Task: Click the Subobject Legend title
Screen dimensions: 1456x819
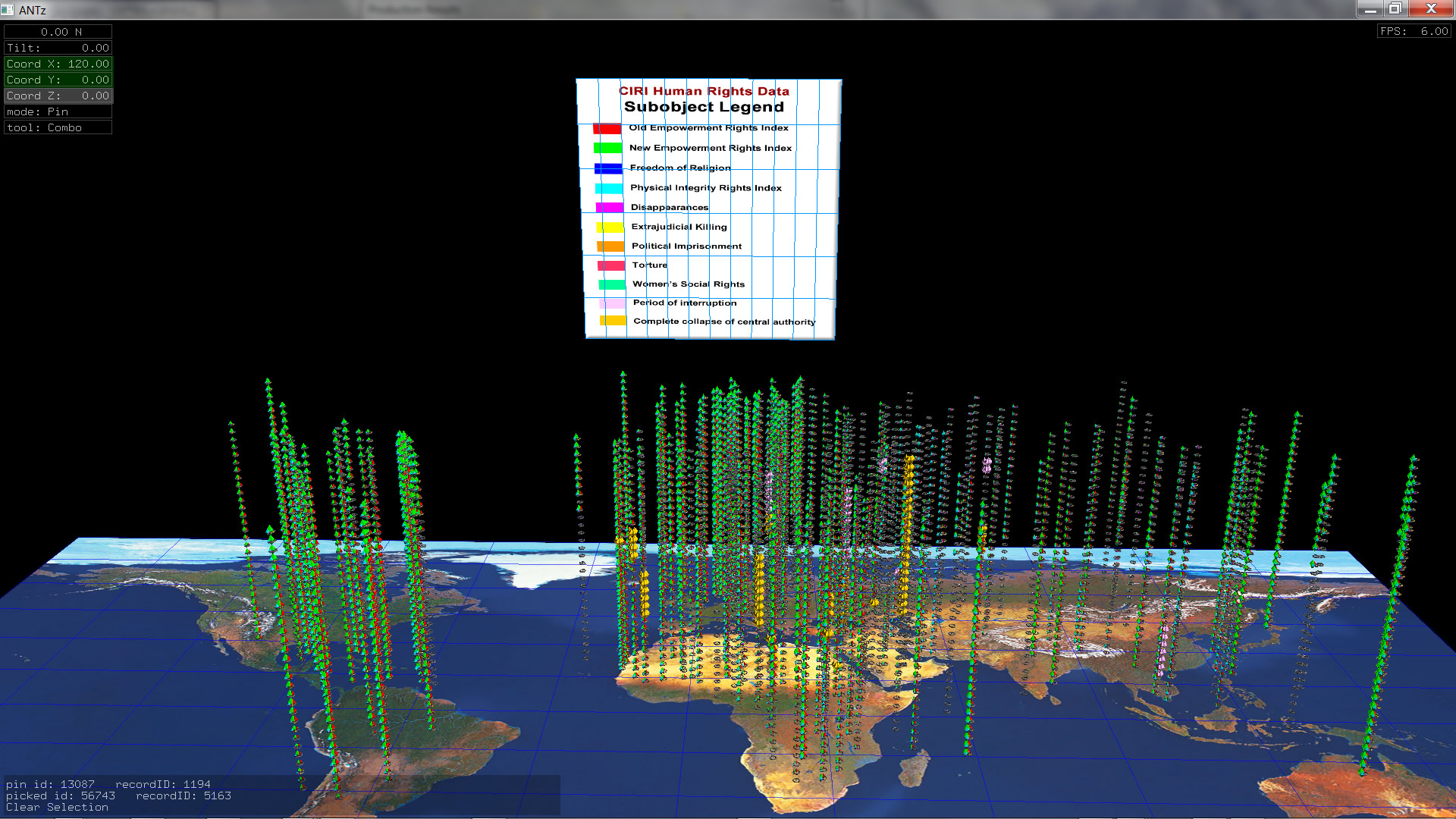Action: [x=704, y=107]
